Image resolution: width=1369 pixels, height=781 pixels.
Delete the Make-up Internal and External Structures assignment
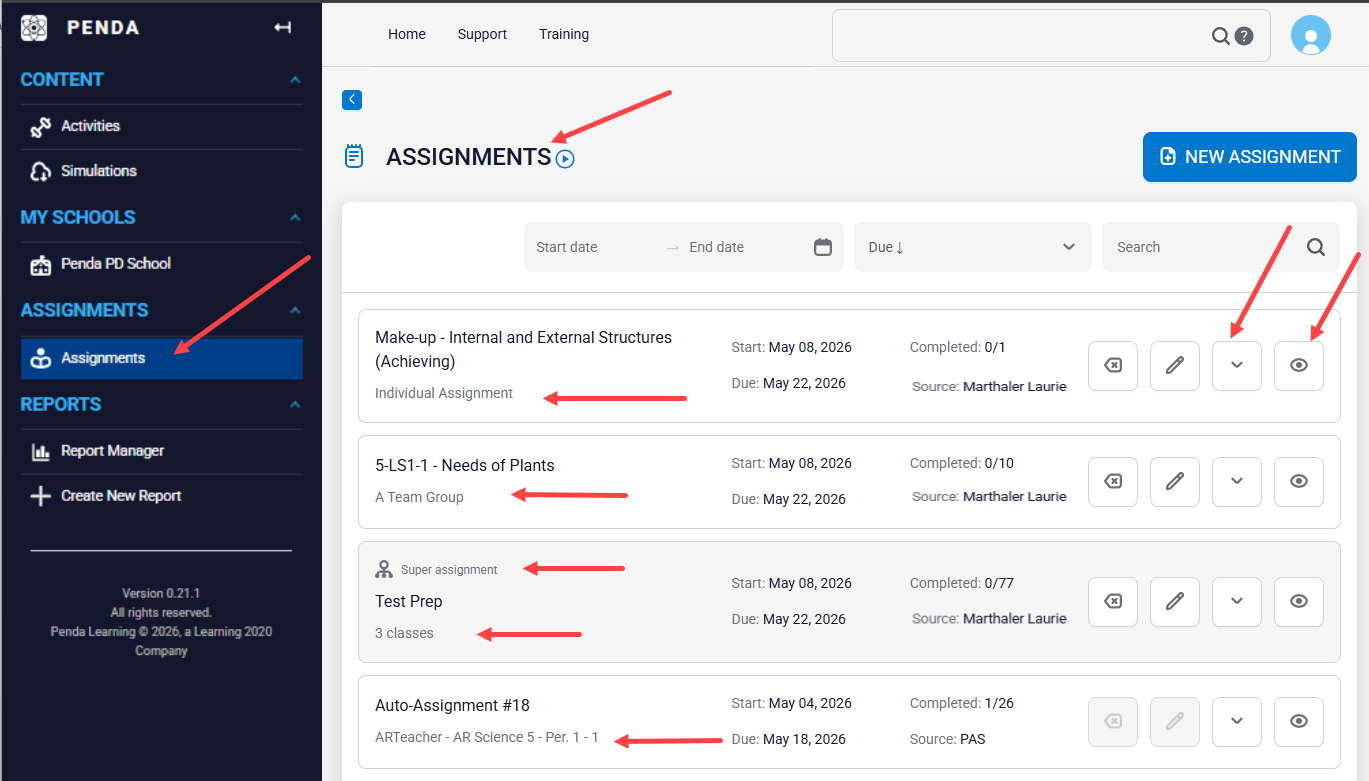[1113, 366]
